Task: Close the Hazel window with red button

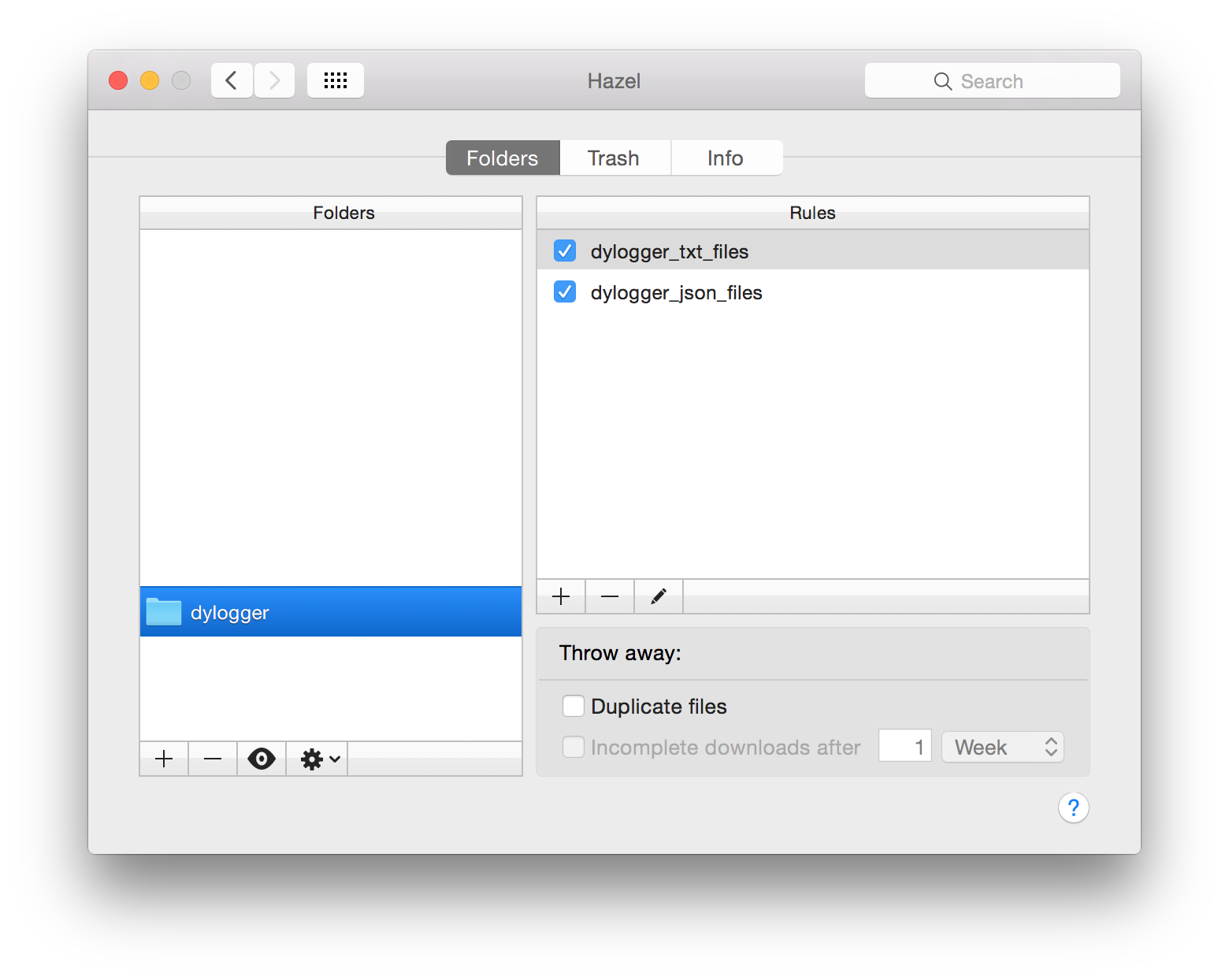Action: click(x=118, y=80)
